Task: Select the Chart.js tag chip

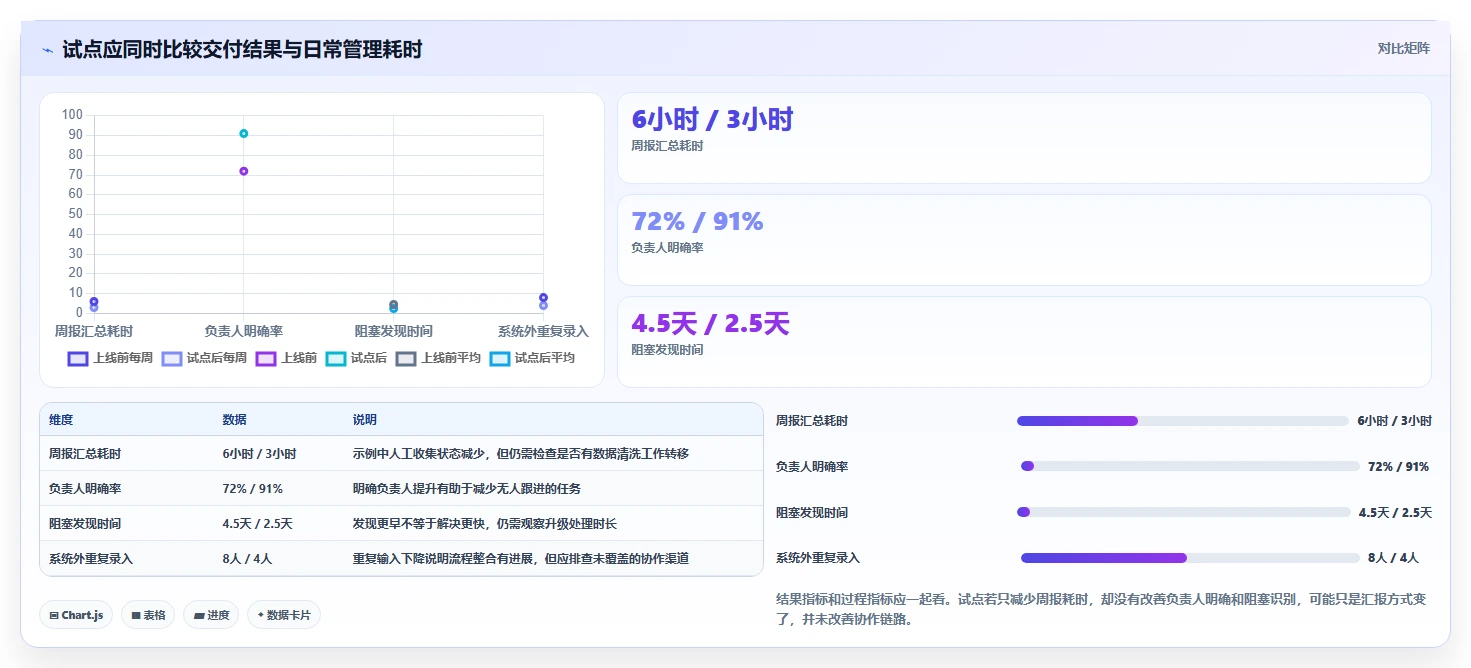Action: pyautogui.click(x=77, y=615)
